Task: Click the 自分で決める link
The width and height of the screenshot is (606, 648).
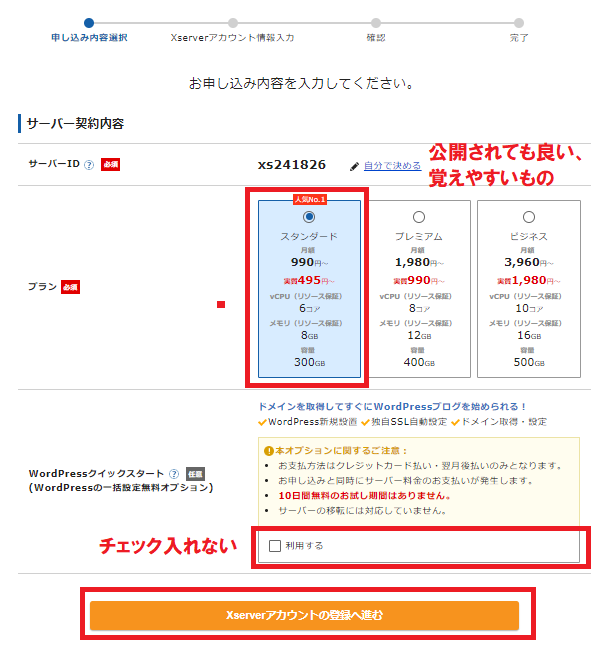Action: click(x=392, y=166)
